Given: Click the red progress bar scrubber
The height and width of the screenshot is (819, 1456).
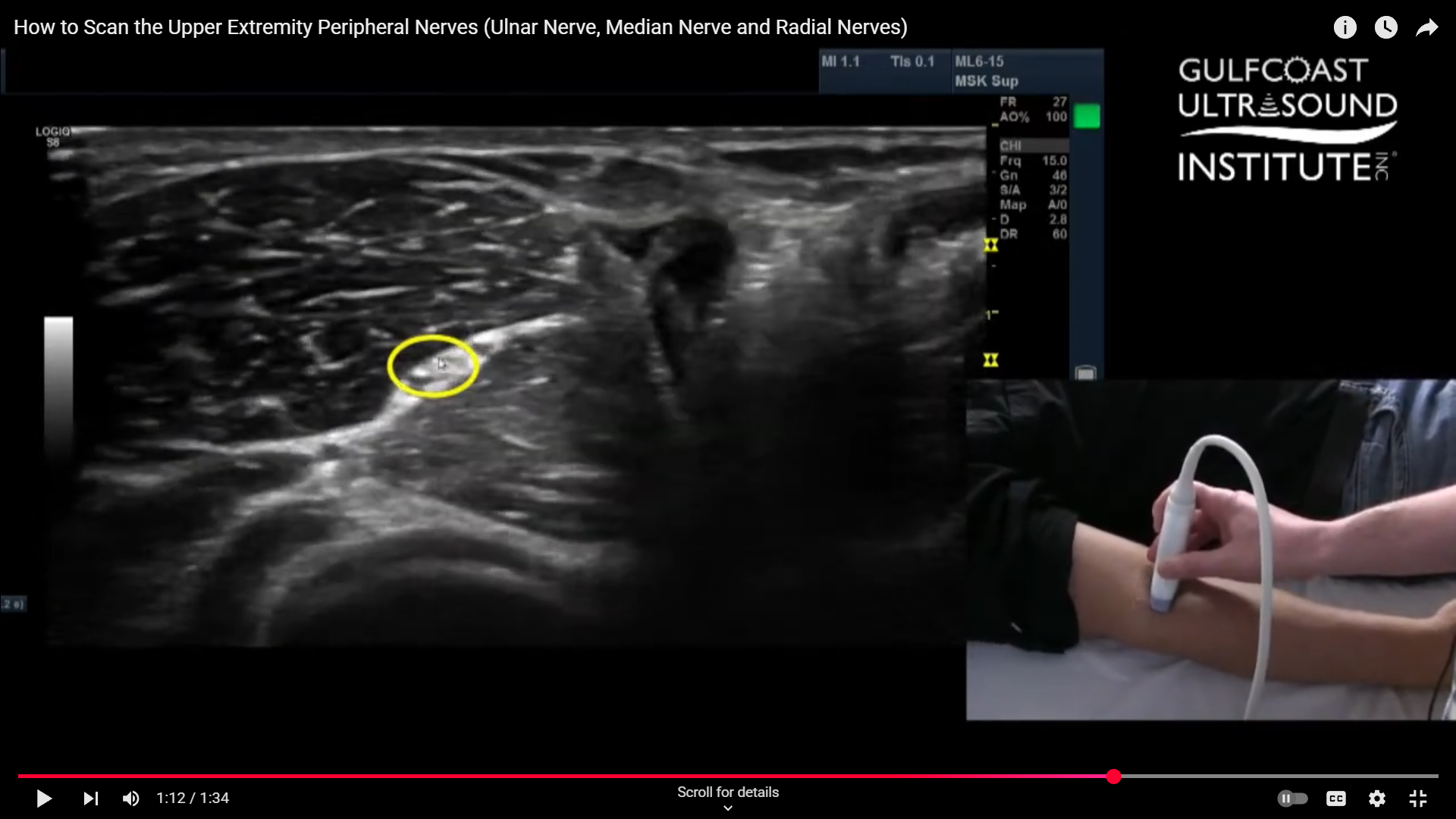Looking at the screenshot, I should tap(1112, 776).
